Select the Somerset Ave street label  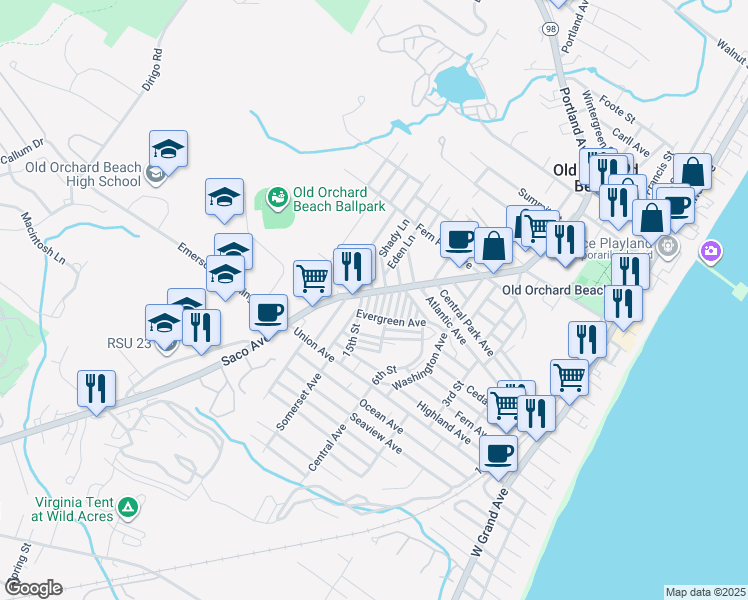pos(299,402)
